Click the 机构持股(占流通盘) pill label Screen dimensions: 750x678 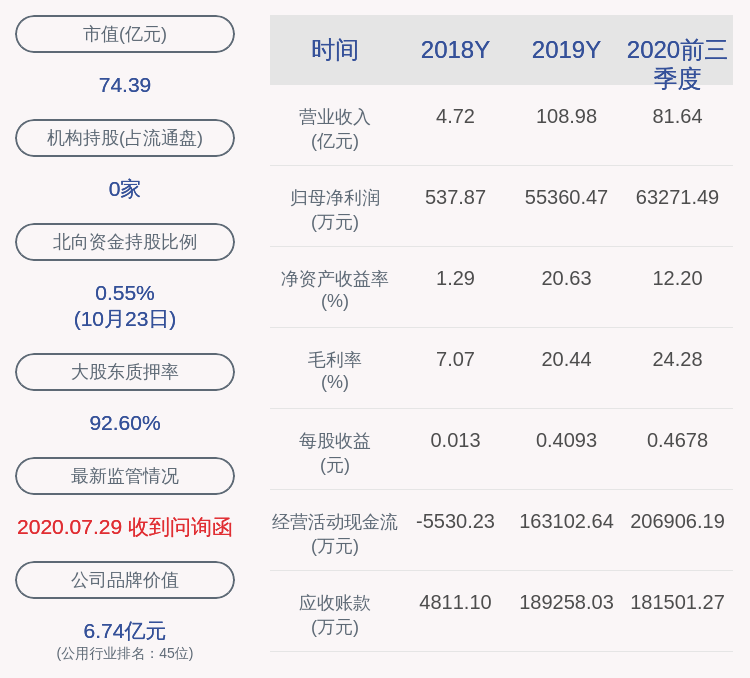[x=125, y=138]
